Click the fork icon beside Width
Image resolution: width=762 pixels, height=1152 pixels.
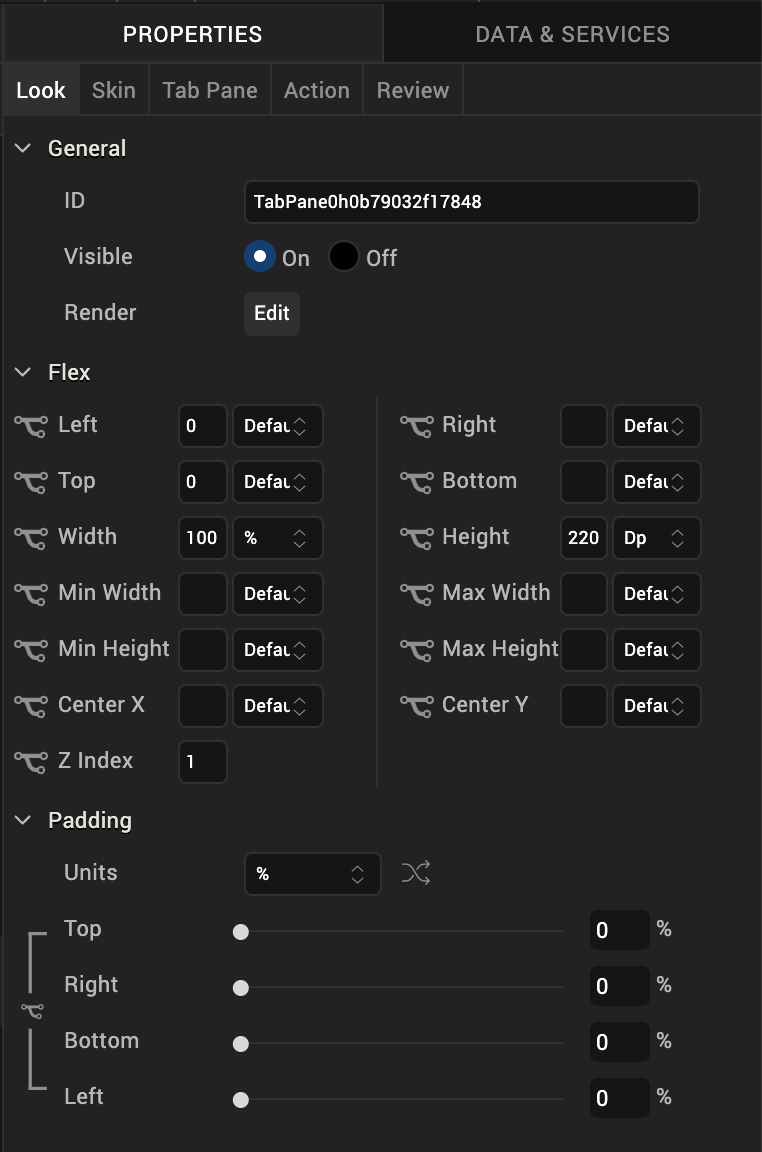(30, 538)
